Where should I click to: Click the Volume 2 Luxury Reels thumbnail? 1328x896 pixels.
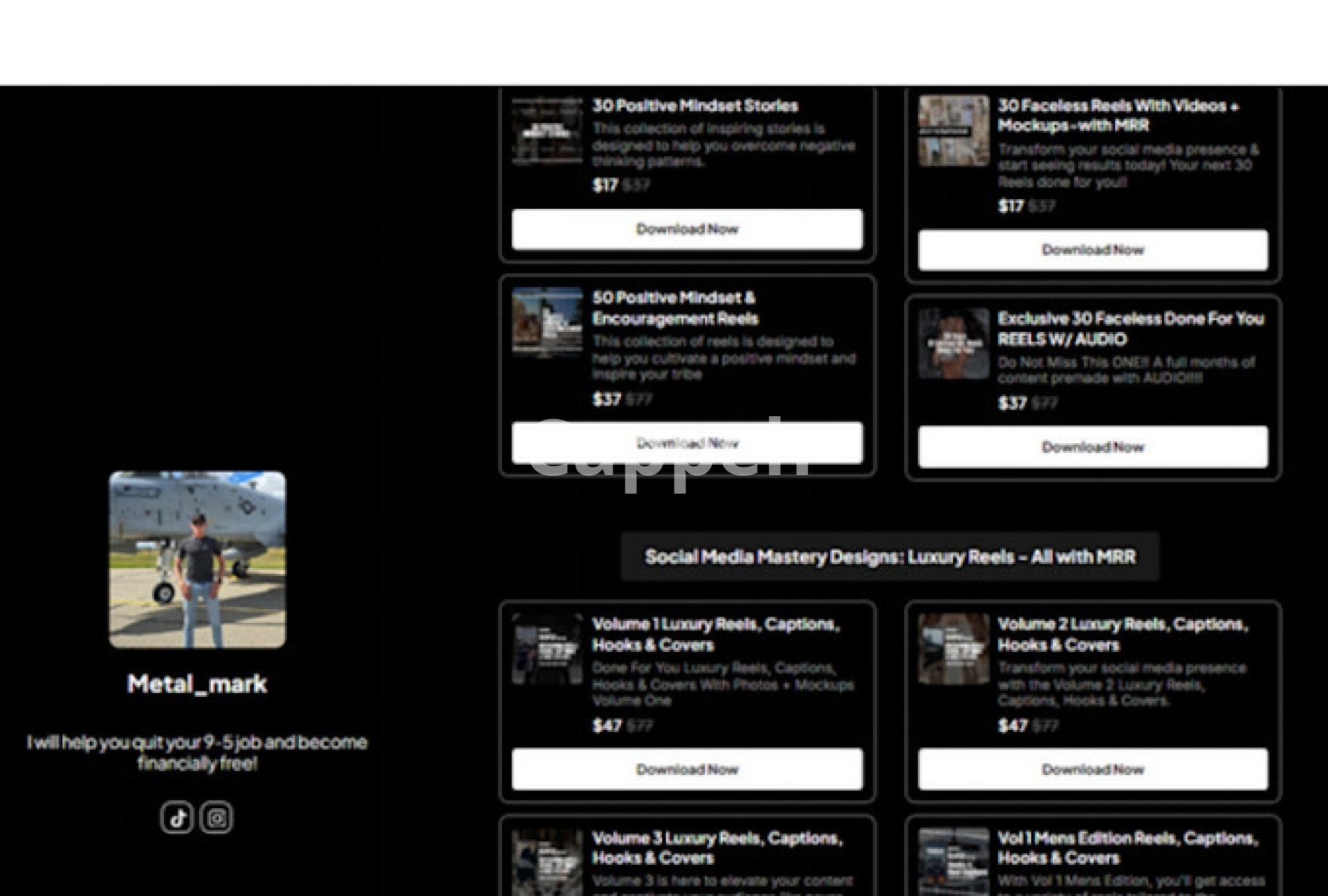(x=953, y=649)
